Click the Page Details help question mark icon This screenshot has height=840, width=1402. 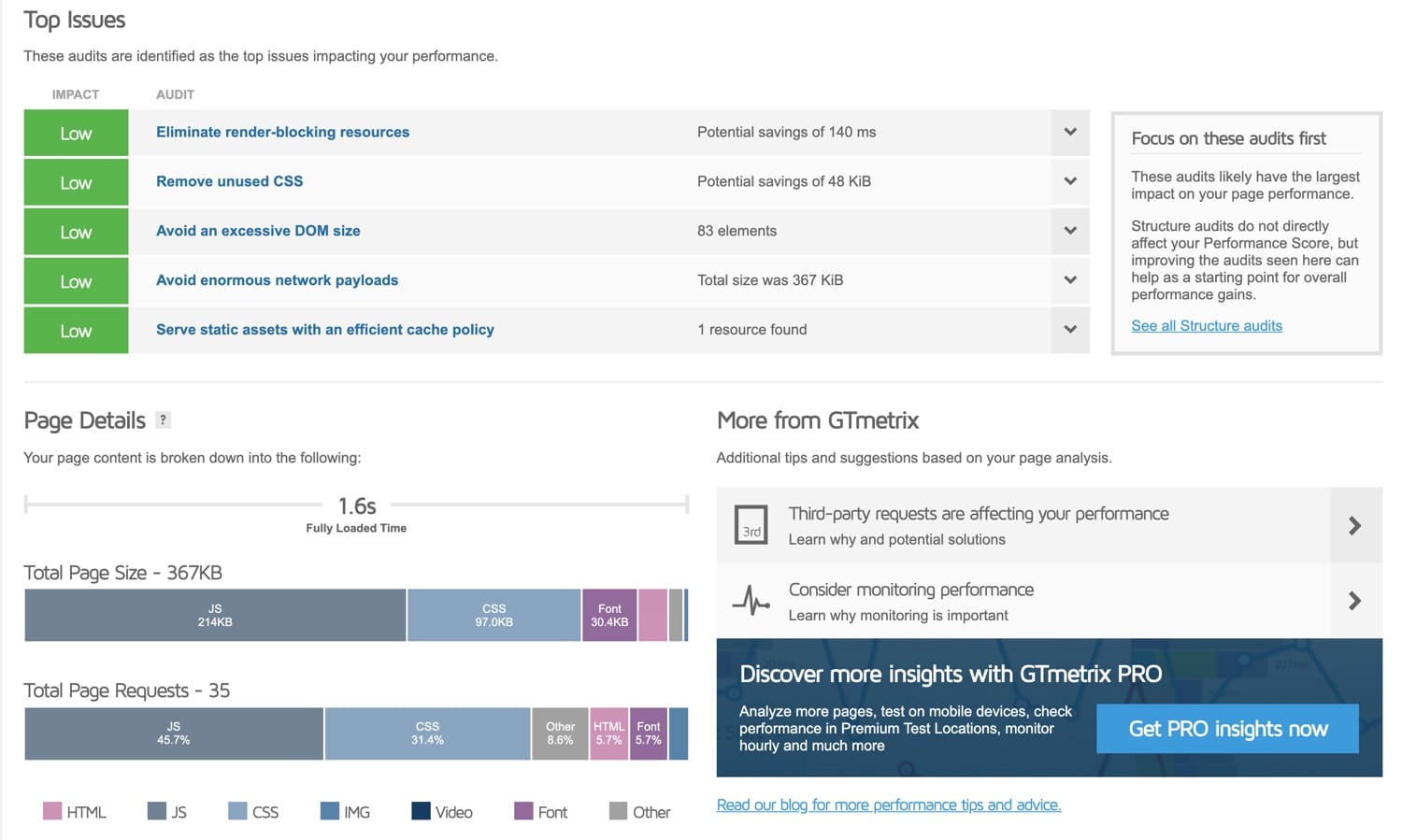point(163,420)
